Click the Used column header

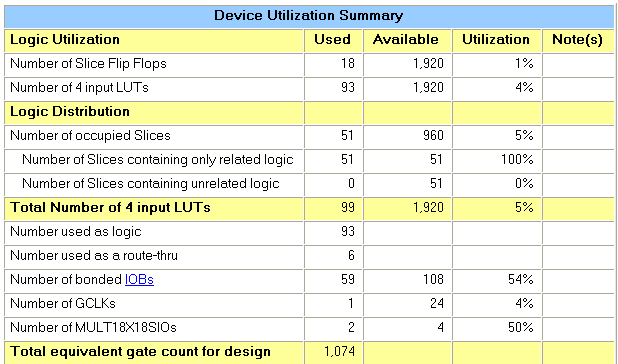[333, 40]
